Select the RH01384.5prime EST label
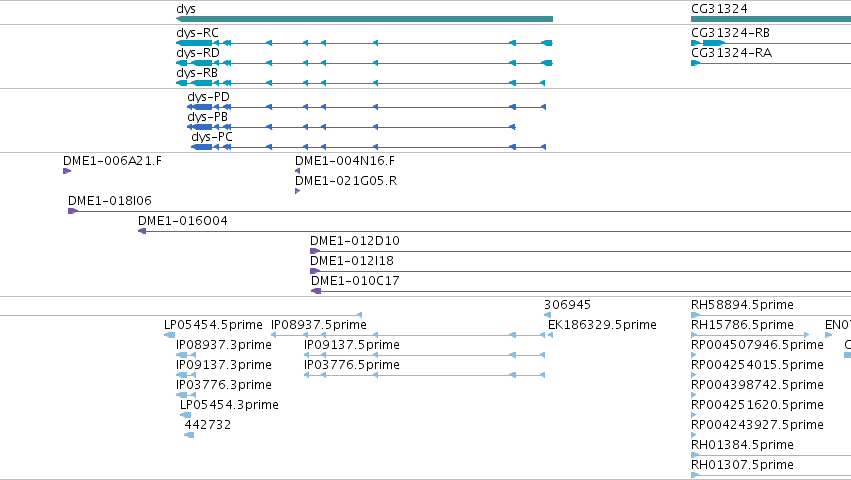The width and height of the screenshot is (851, 480). pyautogui.click(x=742, y=445)
